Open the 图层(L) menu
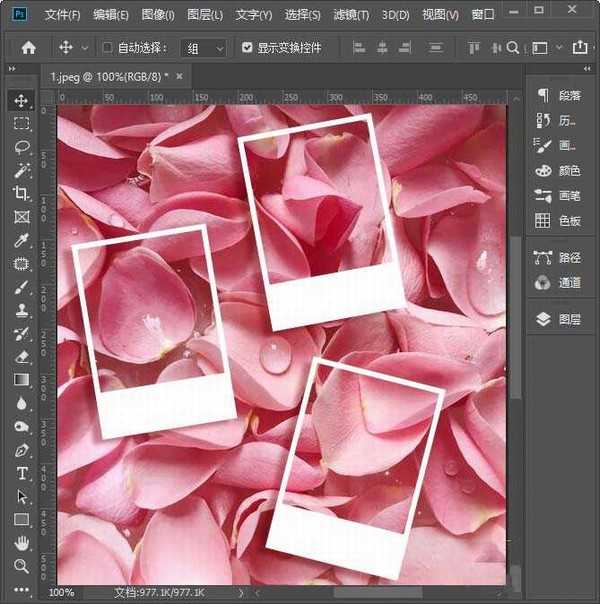Viewport: 600px width, 604px height. coord(205,15)
